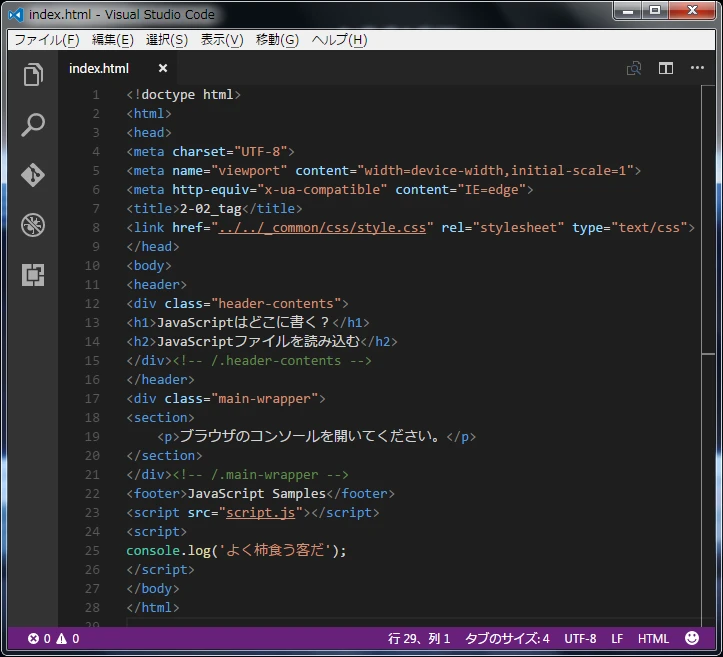
Task: Close the index.html editor tab
Action: click(x=163, y=68)
